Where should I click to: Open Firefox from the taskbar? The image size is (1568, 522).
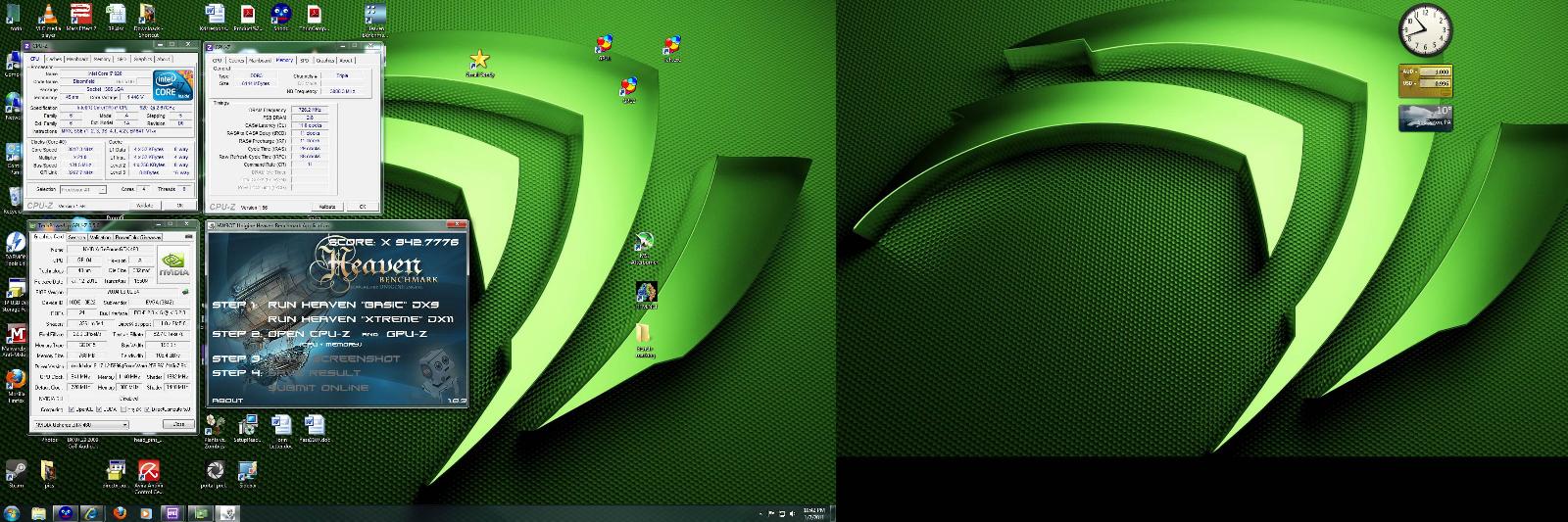click(x=120, y=513)
